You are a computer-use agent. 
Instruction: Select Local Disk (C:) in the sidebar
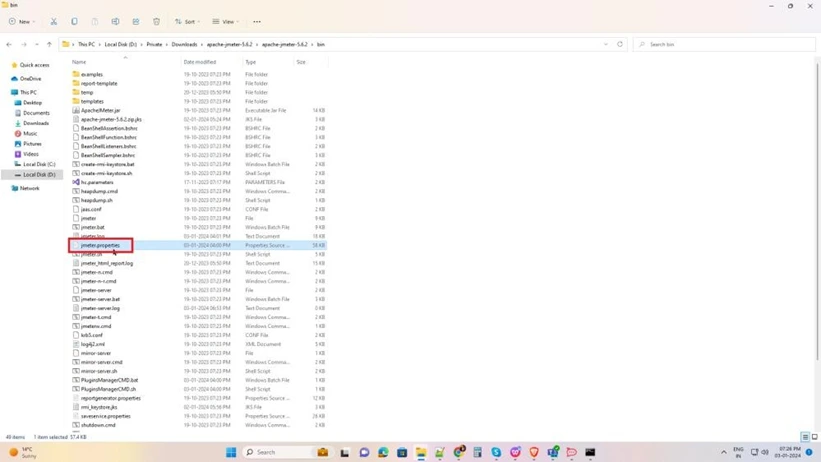[x=35, y=164]
